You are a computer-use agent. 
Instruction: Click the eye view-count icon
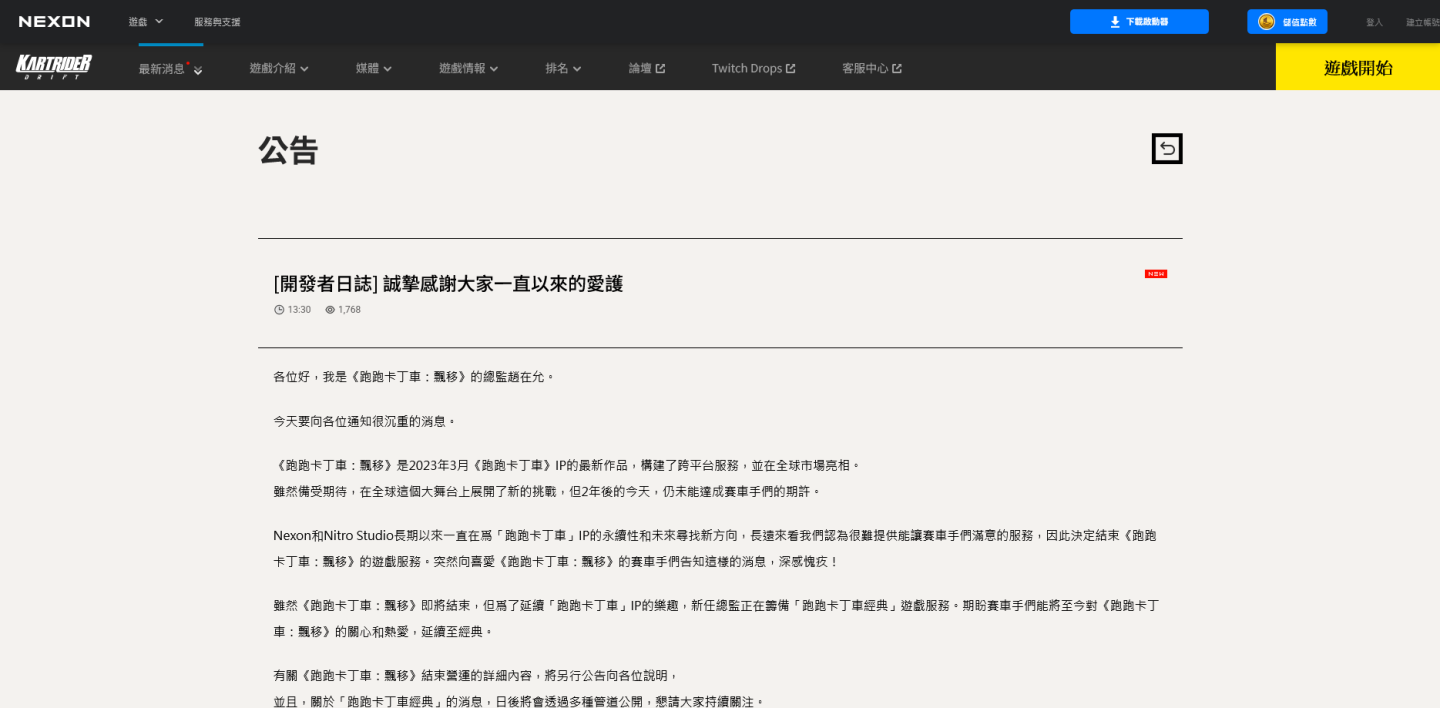(330, 310)
